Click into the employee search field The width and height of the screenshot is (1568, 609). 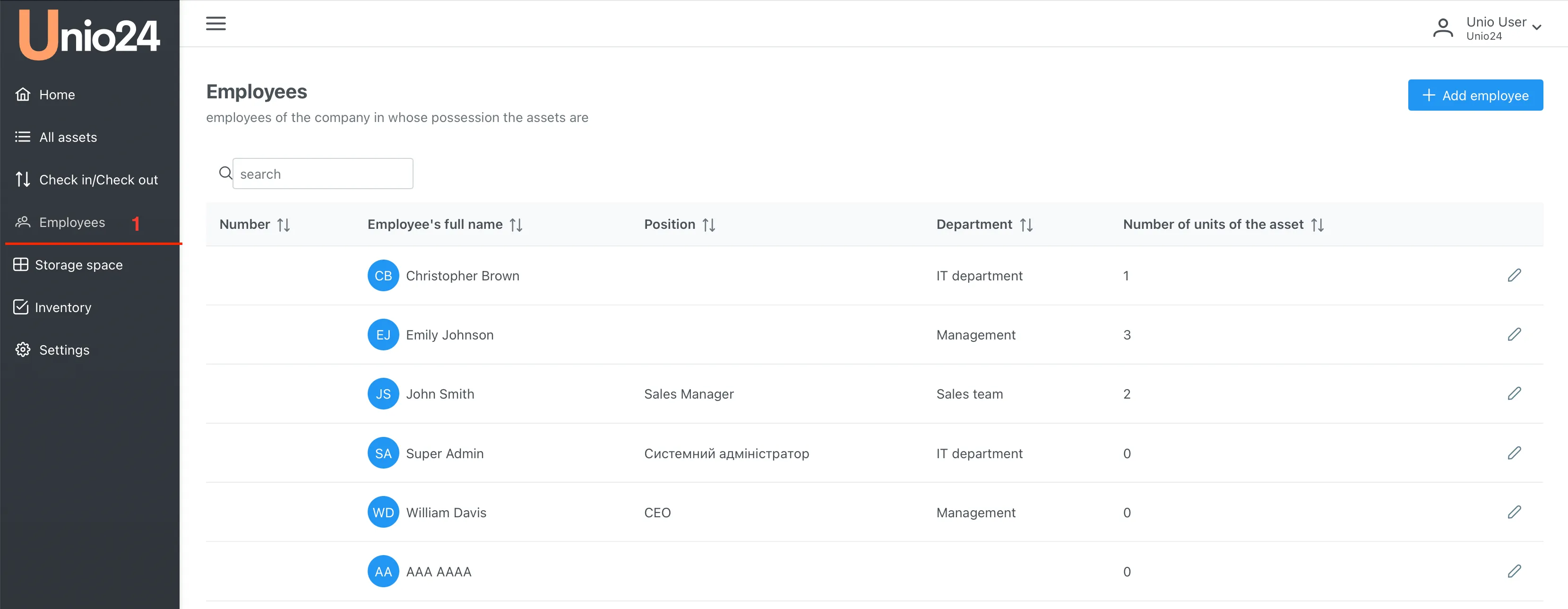pos(323,174)
